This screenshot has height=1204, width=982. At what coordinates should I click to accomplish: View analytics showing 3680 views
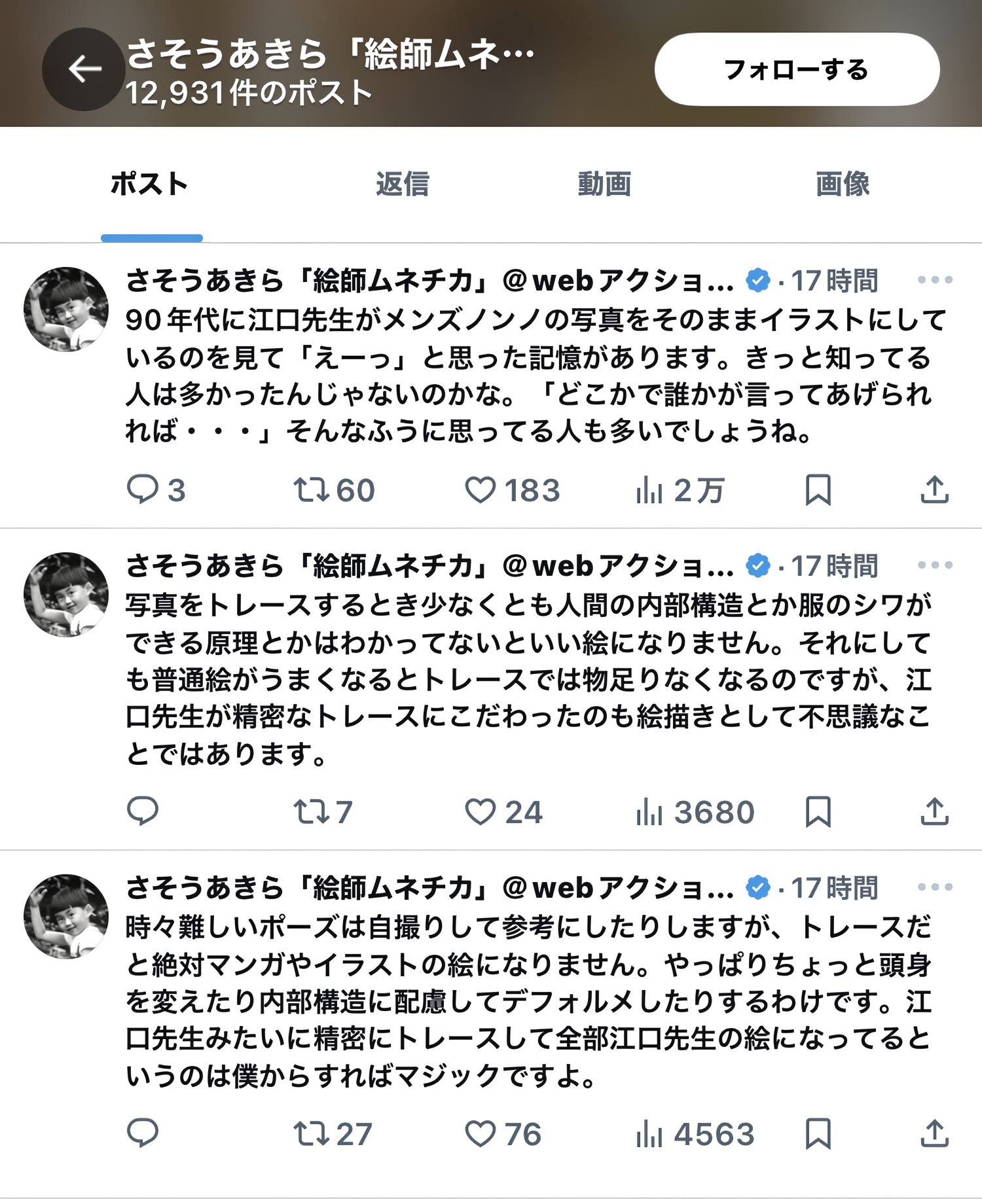695,812
